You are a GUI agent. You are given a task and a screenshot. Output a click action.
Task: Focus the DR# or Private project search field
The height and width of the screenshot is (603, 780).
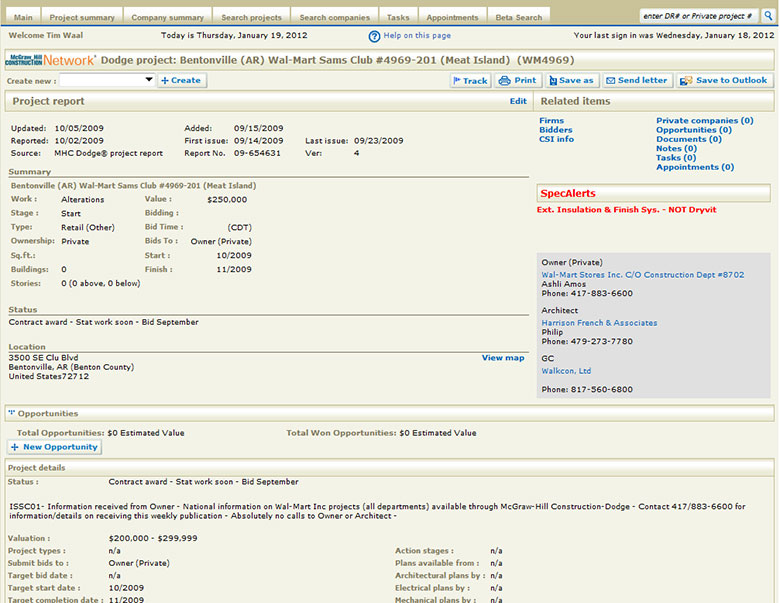698,16
